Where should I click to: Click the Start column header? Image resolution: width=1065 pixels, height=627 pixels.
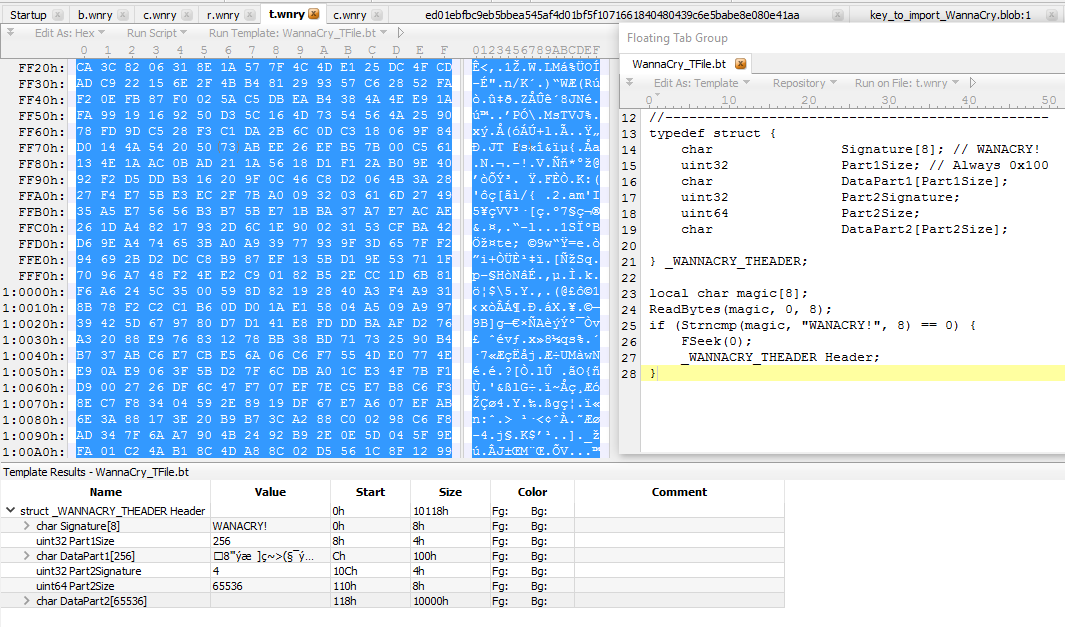[x=370, y=492]
